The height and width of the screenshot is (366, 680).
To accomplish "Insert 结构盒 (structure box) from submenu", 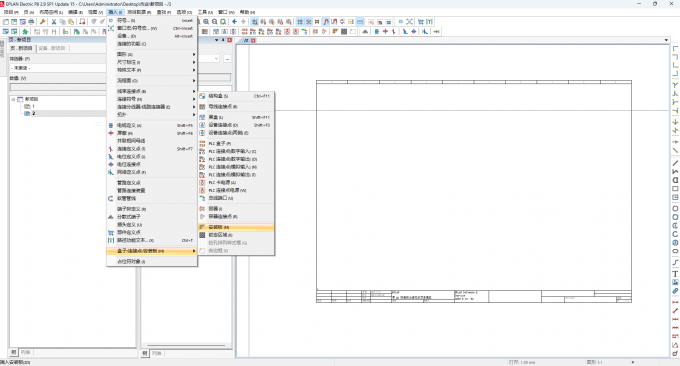I will click(x=236, y=96).
